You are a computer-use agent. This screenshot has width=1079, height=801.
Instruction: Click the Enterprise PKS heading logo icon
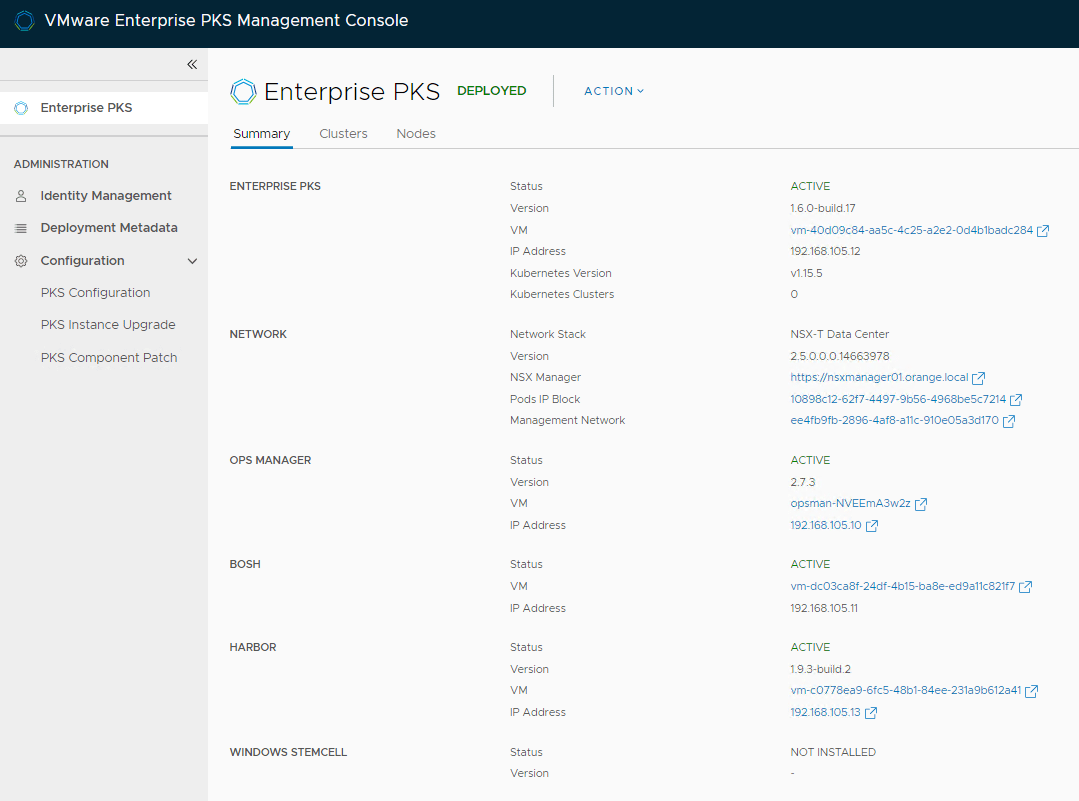coord(243,92)
